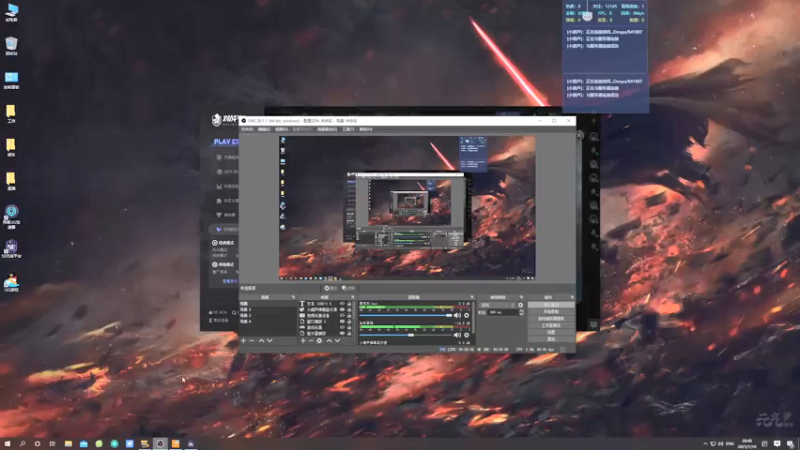This screenshot has height=450, width=800.
Task: Open File menu in OBS
Action: pos(247,130)
